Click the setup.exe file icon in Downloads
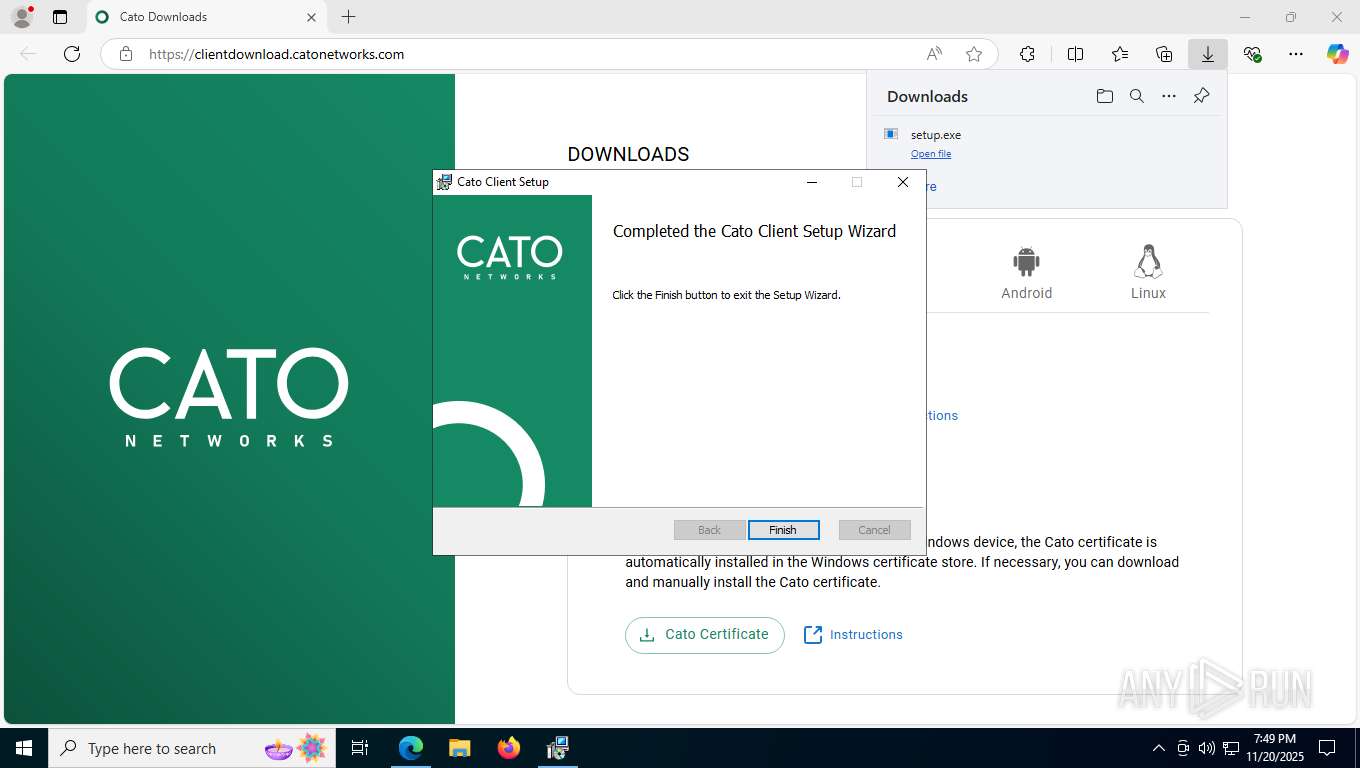Screen dimensions: 1360x768 pos(891,134)
